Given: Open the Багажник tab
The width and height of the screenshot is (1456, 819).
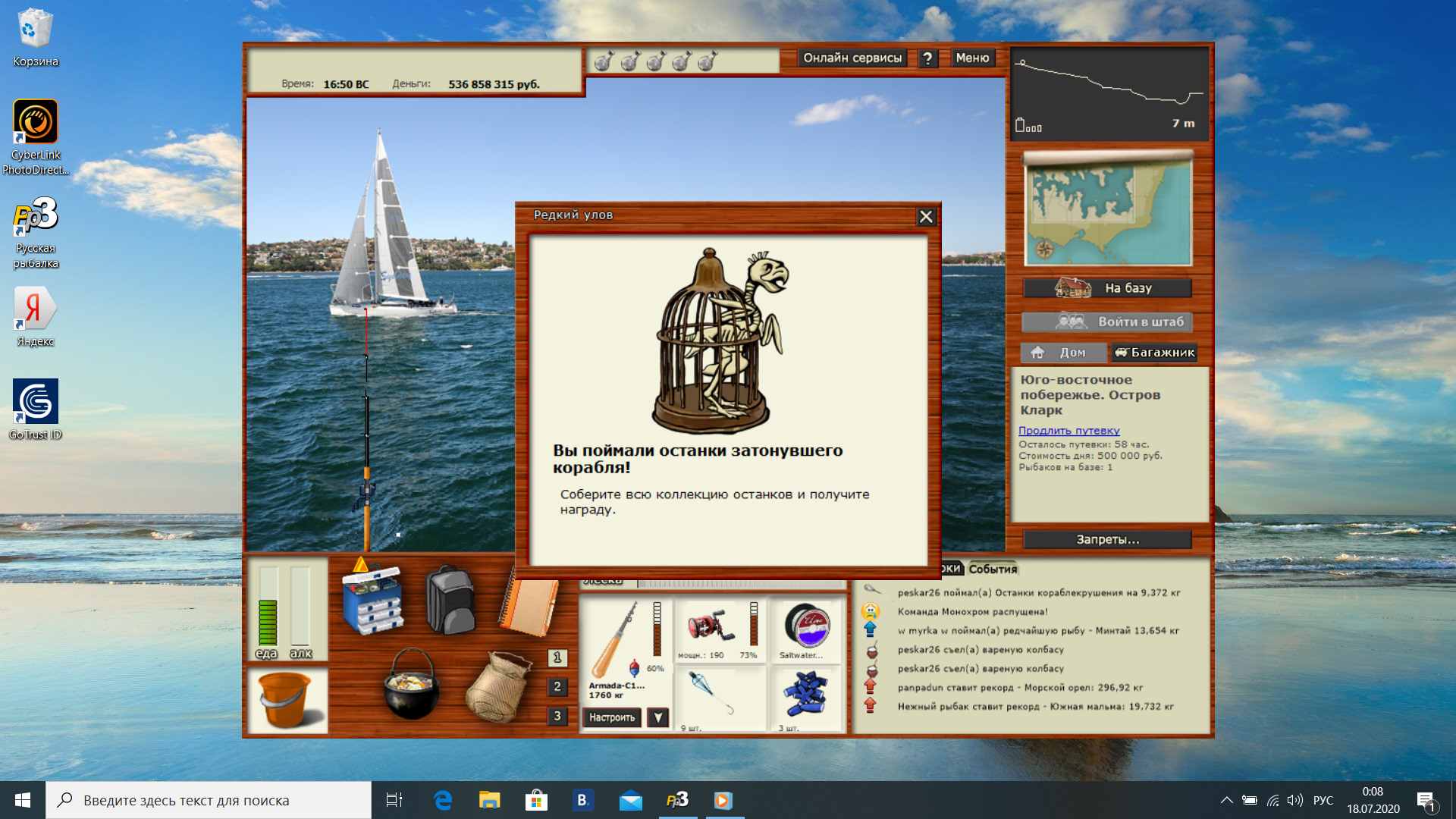Looking at the screenshot, I should tap(1154, 353).
